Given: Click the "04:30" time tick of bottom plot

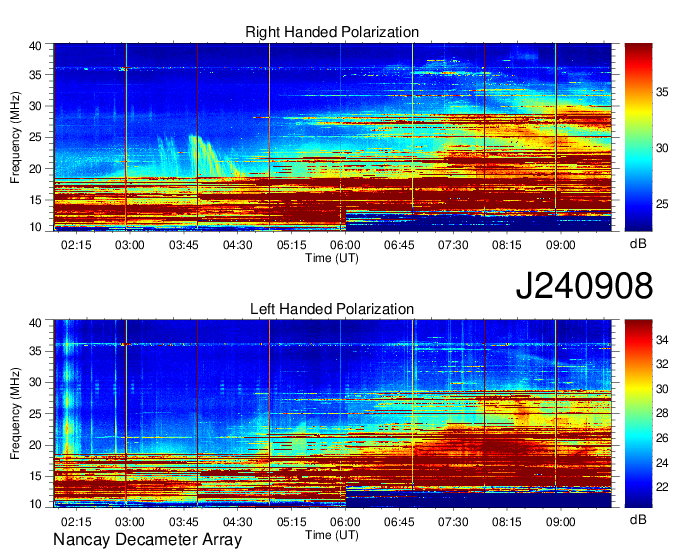Looking at the screenshot, I should click(238, 521).
